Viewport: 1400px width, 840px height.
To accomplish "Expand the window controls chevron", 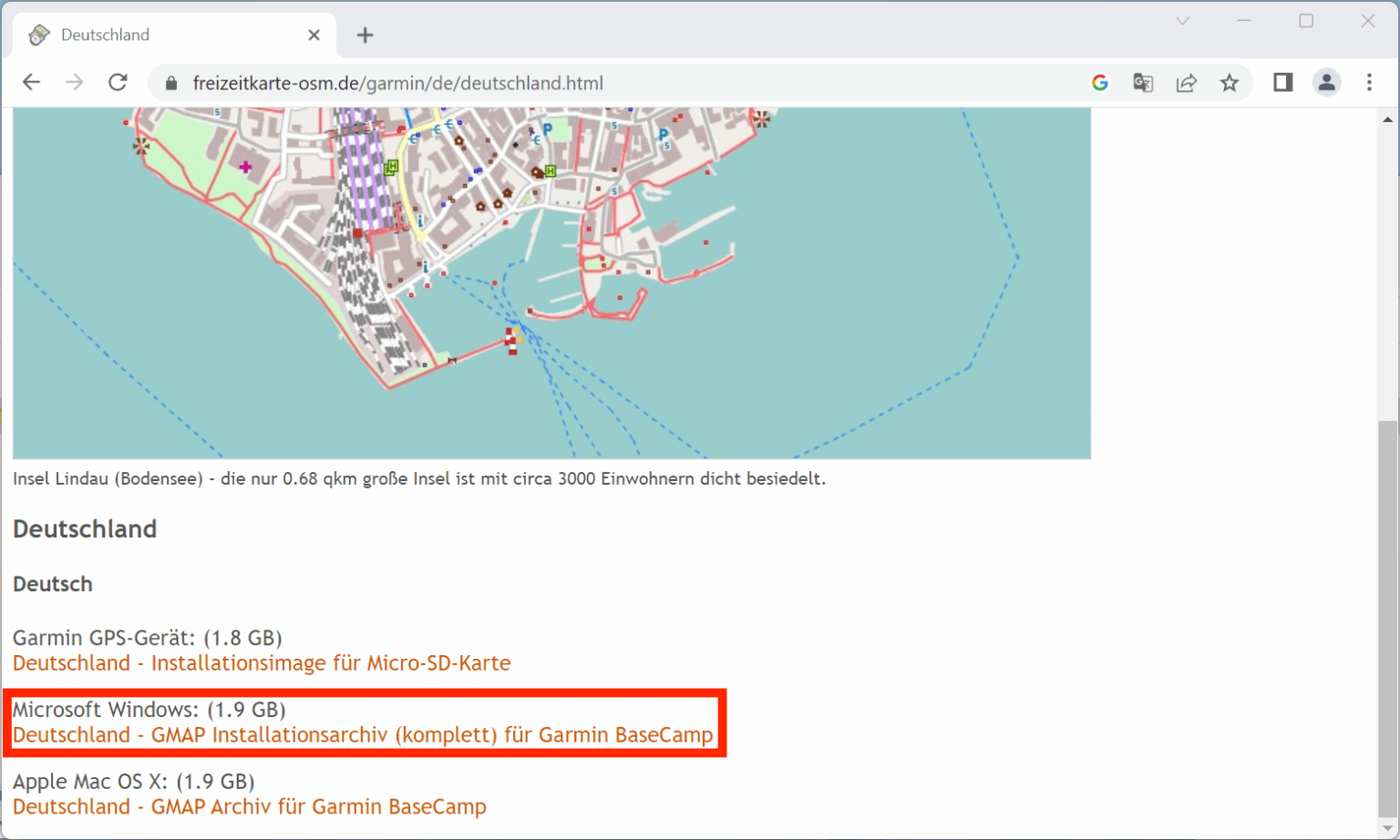I will tap(1182, 20).
